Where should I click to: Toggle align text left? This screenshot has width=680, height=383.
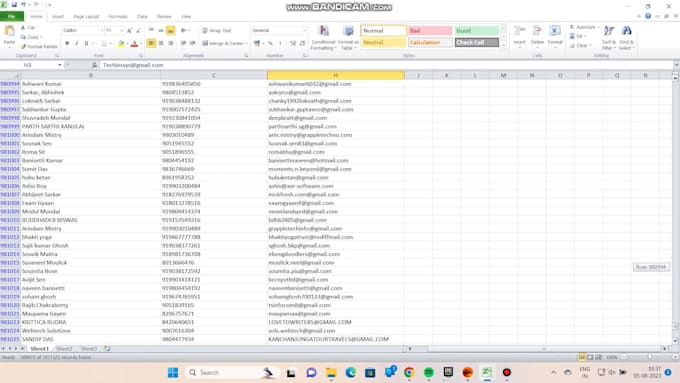pyautogui.click(x=151, y=43)
